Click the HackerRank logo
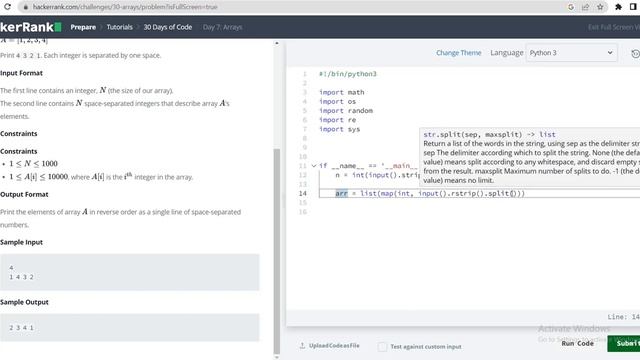The image size is (640, 360). point(31,27)
